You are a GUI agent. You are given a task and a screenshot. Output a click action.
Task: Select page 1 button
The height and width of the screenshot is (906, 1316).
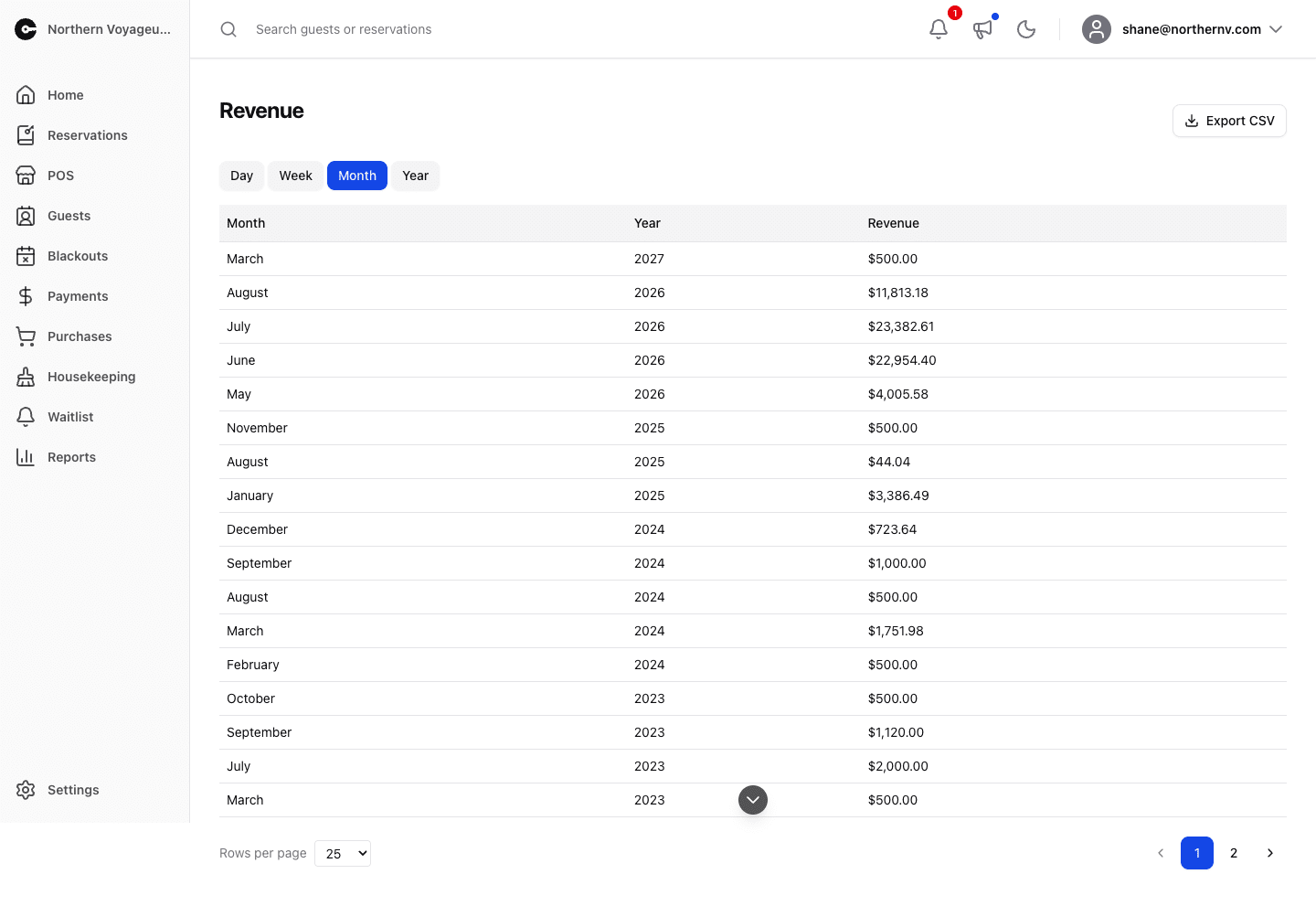point(1197,853)
